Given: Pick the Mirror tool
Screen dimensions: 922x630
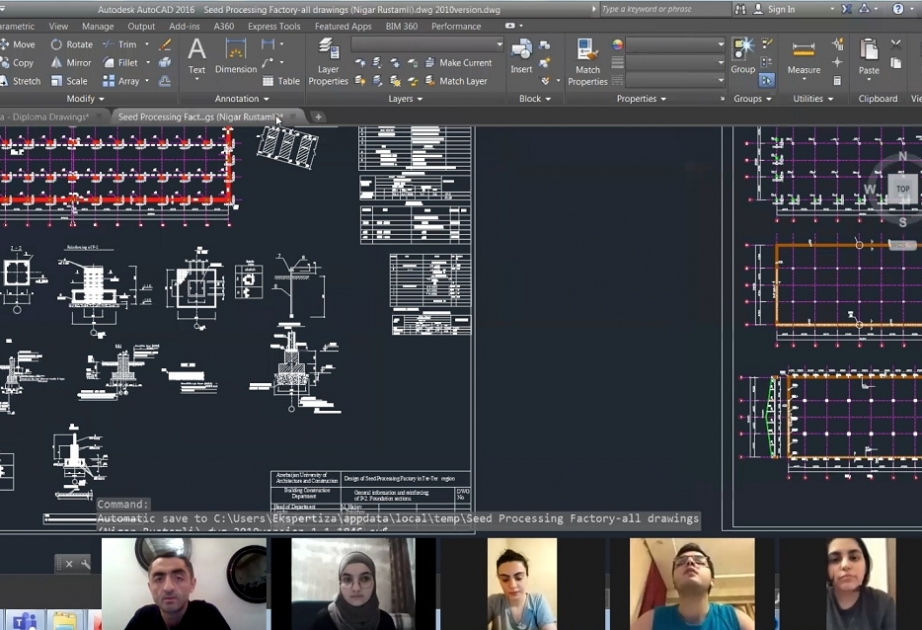Looking at the screenshot, I should tap(71, 62).
